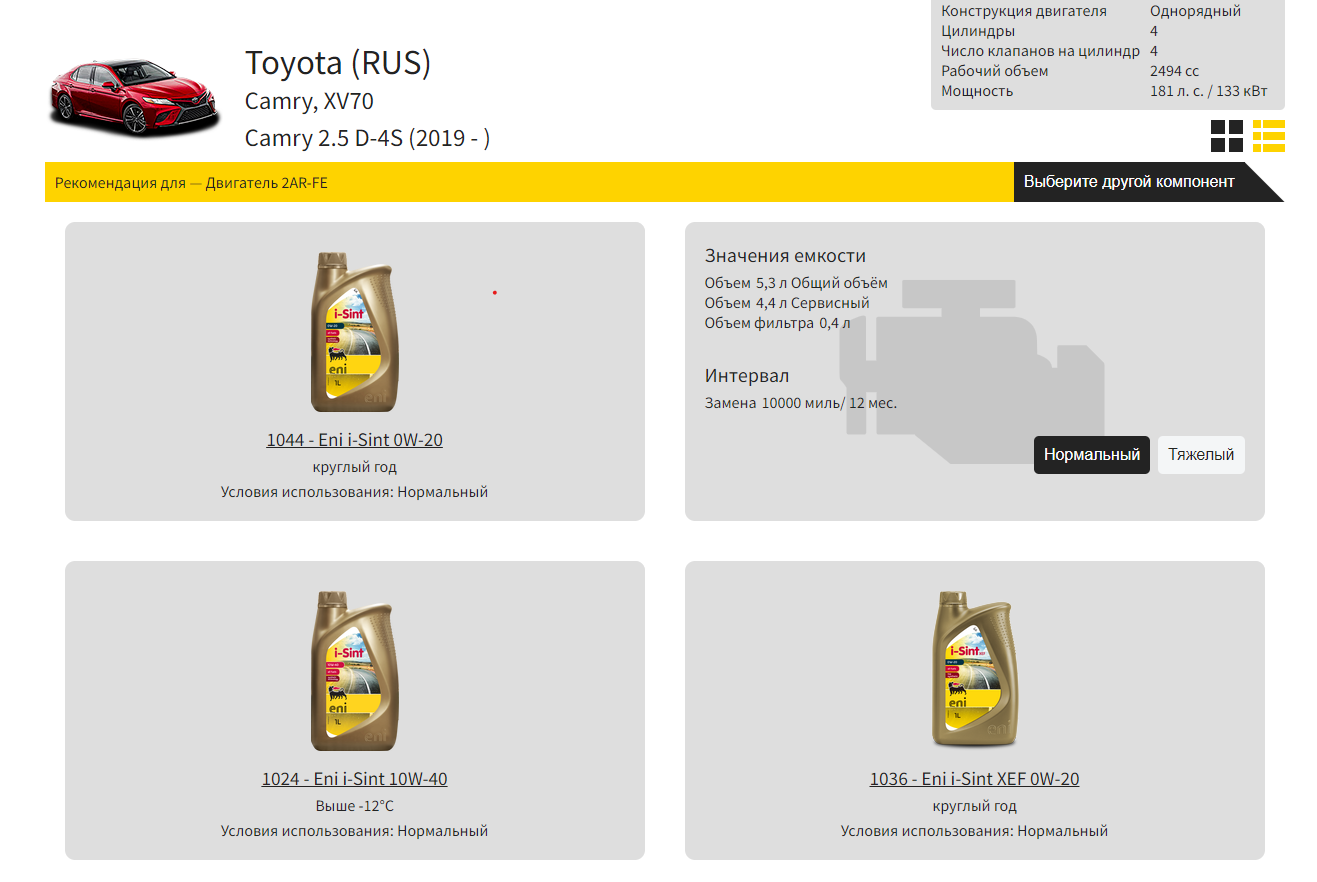The height and width of the screenshot is (882, 1317).
Task: Click the Выше -12°C temperature text
Action: 354,806
